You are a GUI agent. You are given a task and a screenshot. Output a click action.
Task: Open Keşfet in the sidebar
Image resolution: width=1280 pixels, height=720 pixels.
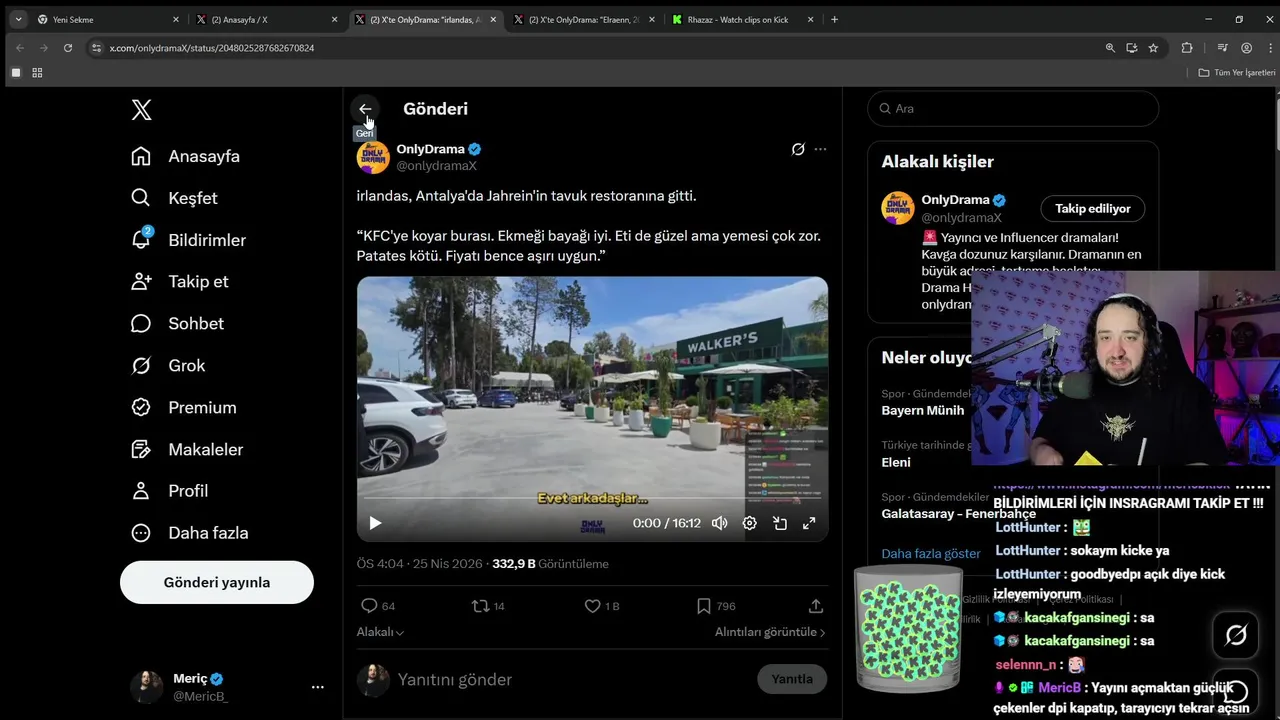pyautogui.click(x=174, y=198)
